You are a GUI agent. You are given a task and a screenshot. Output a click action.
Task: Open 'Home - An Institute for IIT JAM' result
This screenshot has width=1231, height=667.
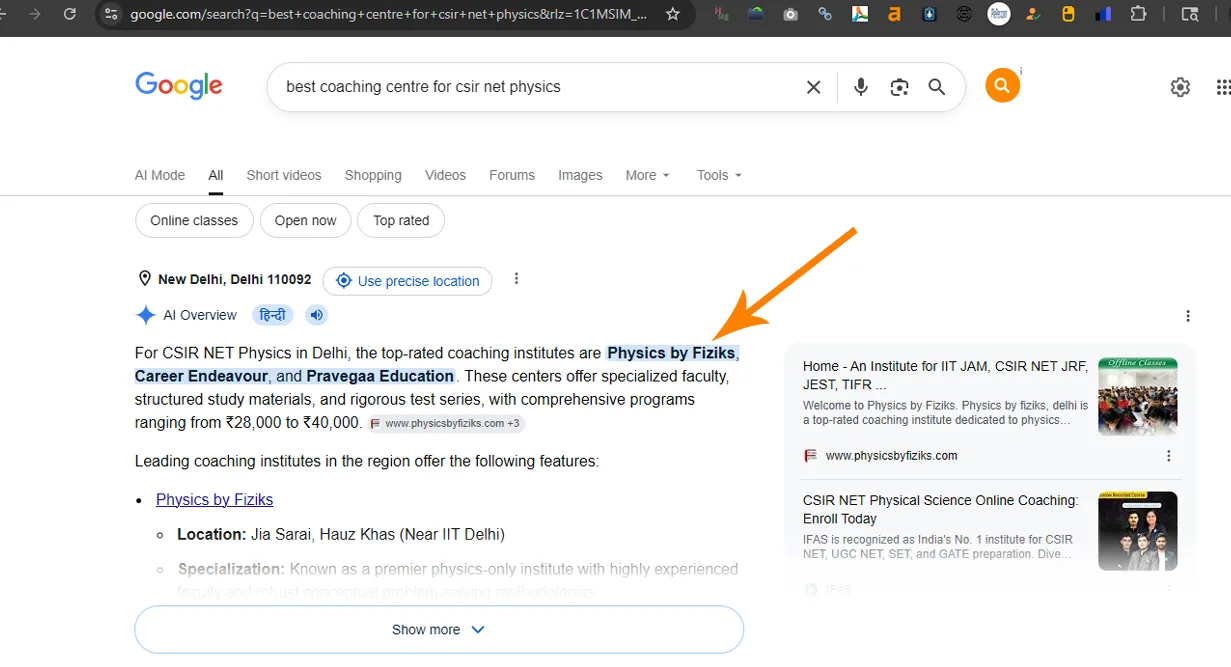coord(945,376)
